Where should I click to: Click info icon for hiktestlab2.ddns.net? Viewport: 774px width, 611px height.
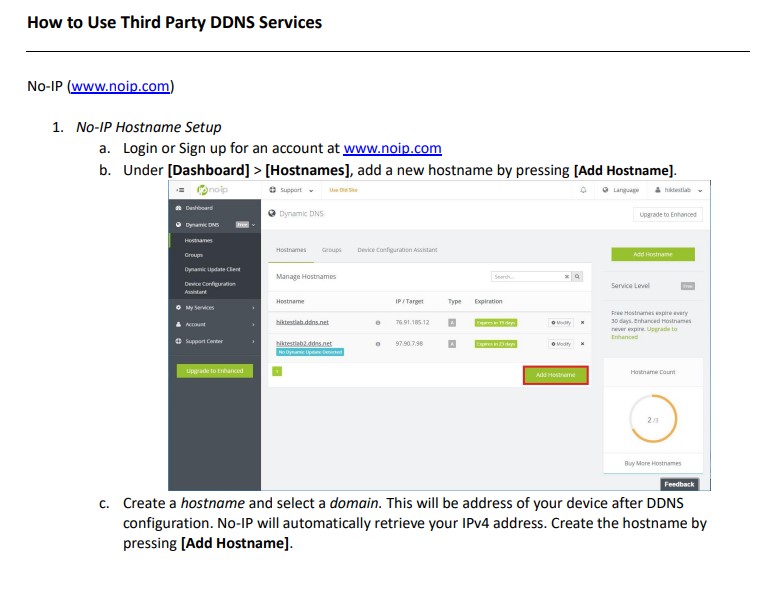click(378, 344)
